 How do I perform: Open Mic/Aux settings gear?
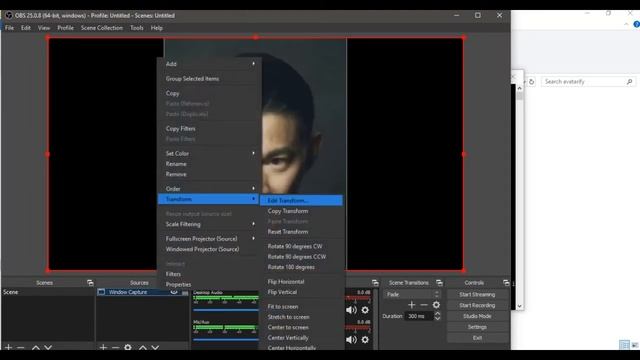coord(365,340)
